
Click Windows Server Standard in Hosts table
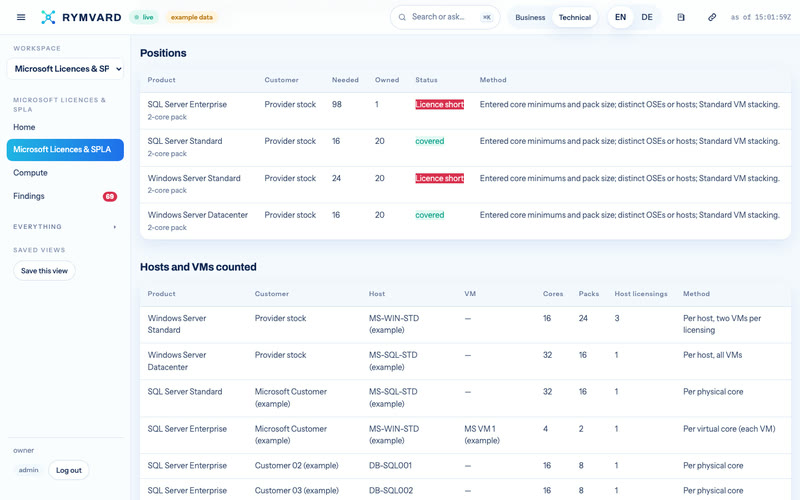[177, 324]
